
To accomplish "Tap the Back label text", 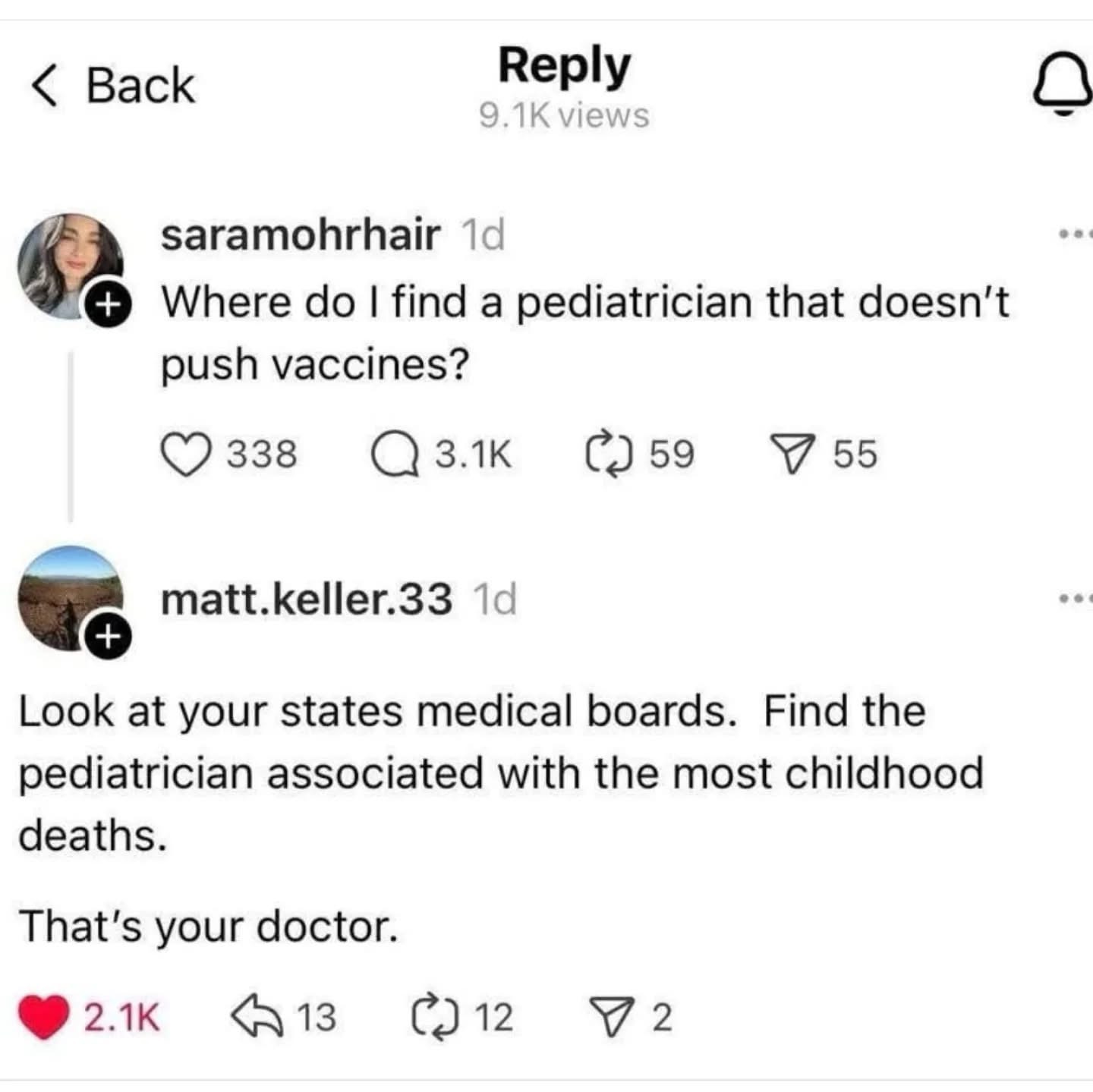I will (x=140, y=86).
